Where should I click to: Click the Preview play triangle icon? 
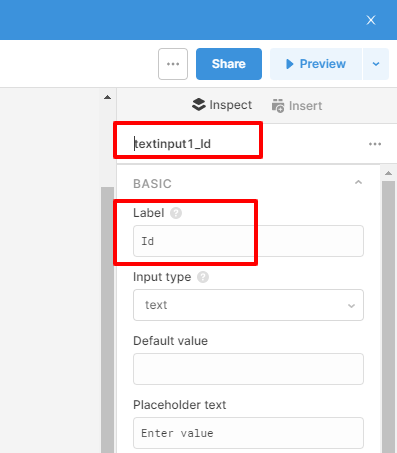(x=290, y=64)
